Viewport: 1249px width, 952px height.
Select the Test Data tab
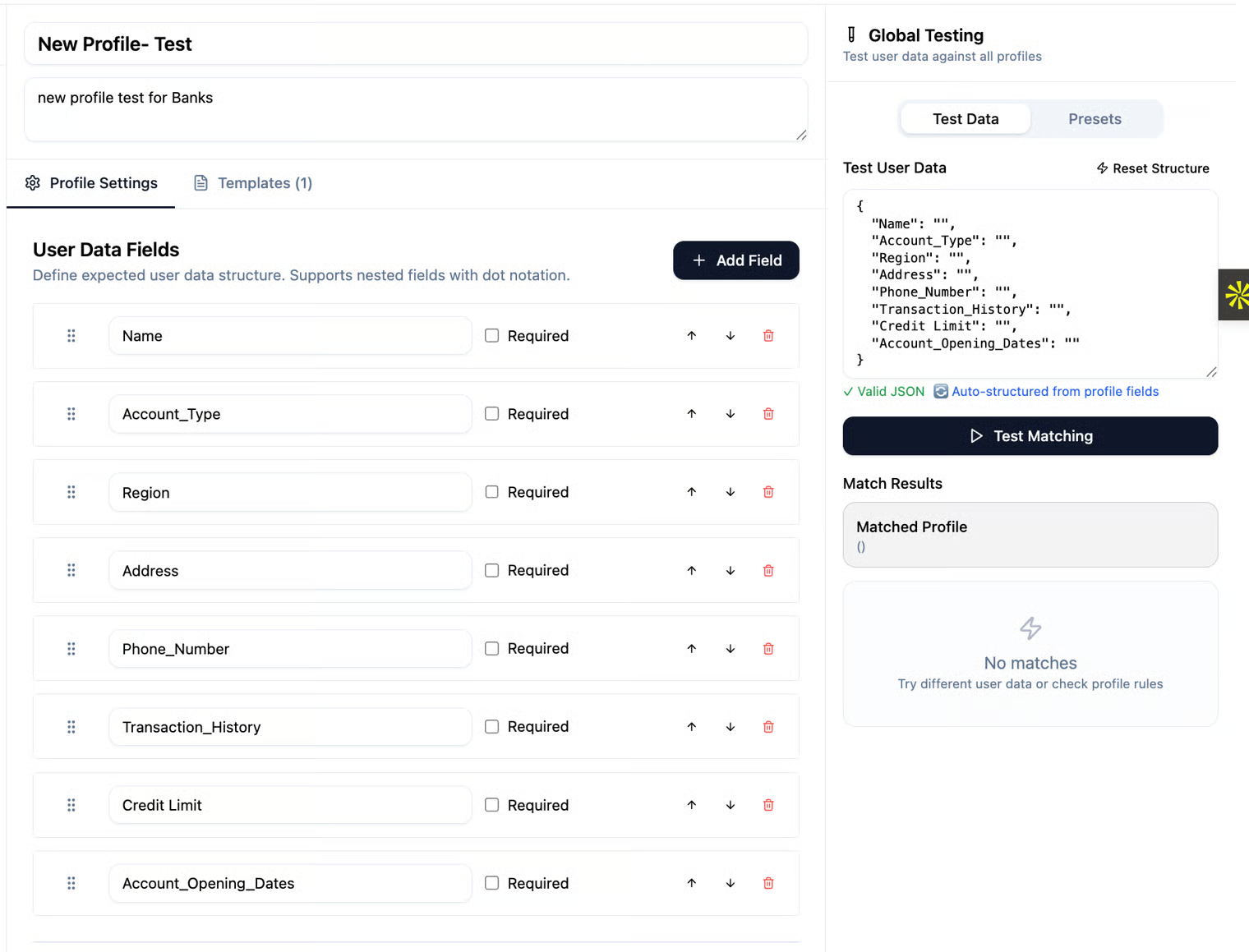point(966,119)
